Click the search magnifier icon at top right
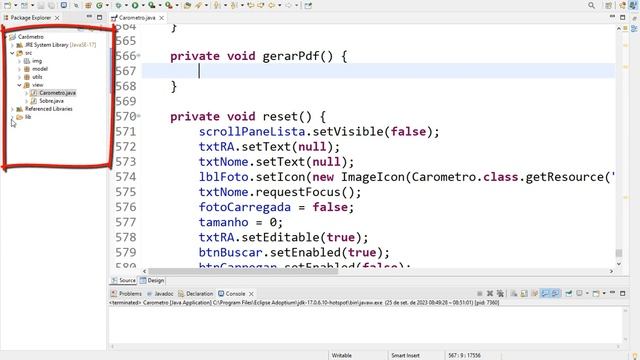Image resolution: width=640 pixels, height=360 pixels. pos(591,5)
